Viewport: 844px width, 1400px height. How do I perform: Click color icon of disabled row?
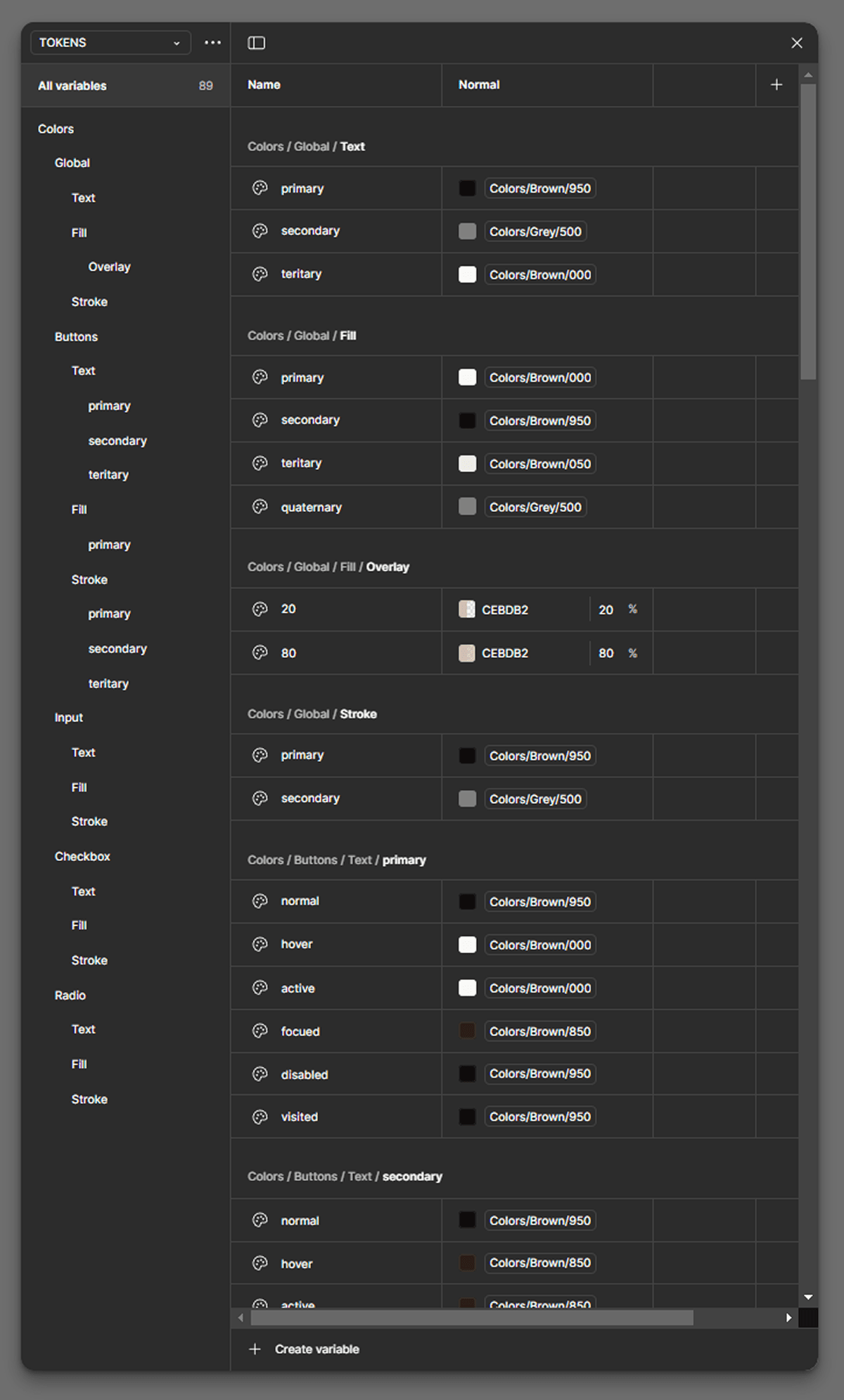point(260,1074)
